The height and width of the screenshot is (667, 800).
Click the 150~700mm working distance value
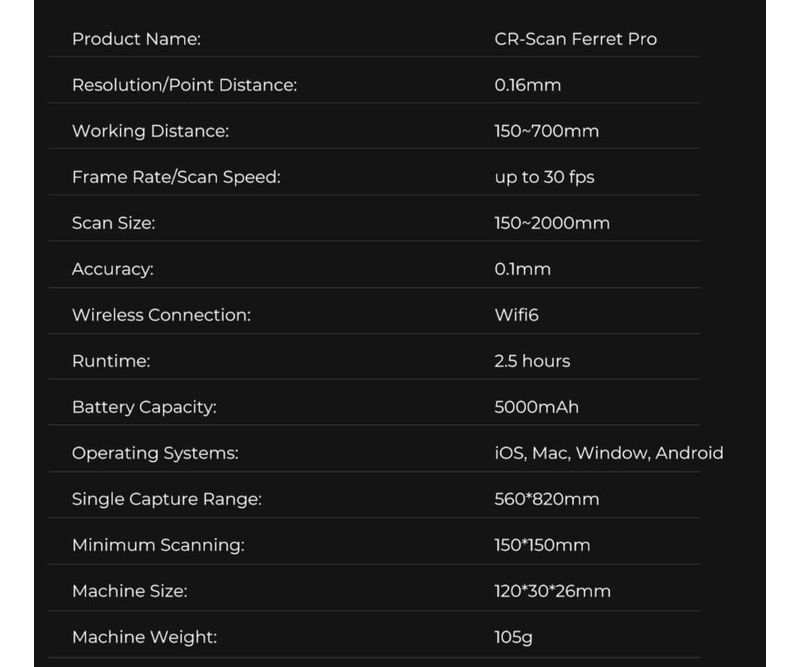click(546, 131)
